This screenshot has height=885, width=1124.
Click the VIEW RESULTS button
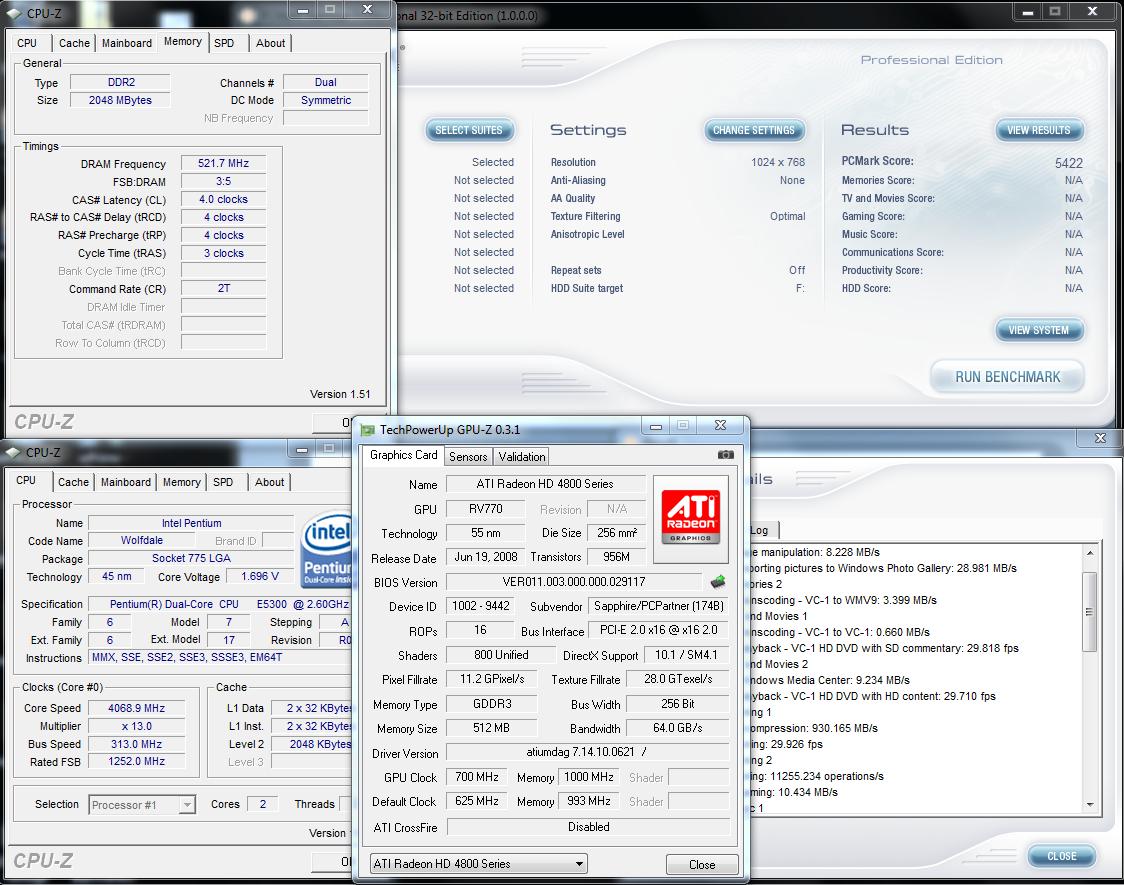coord(1039,130)
